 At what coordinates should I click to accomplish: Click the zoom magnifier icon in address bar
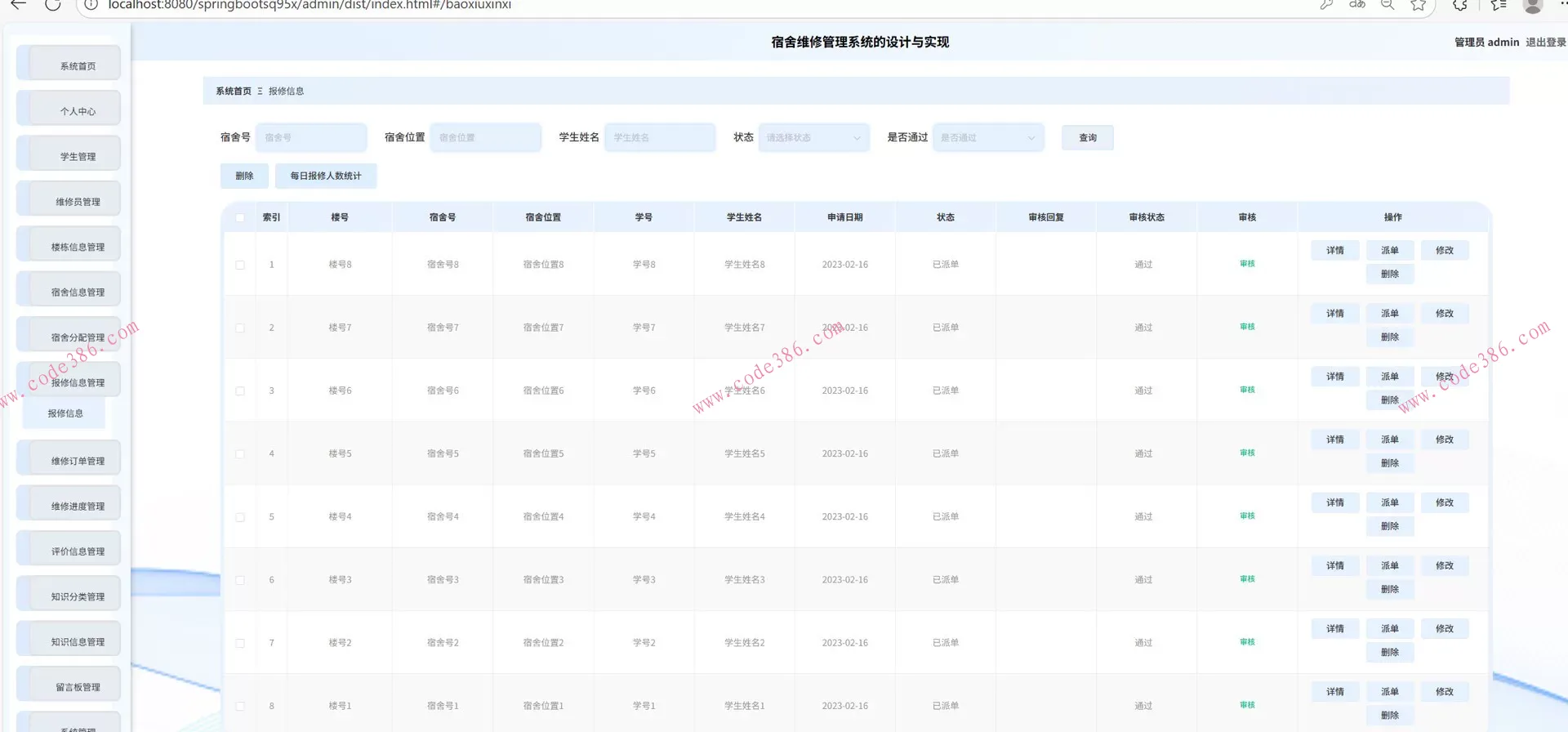(x=1388, y=5)
